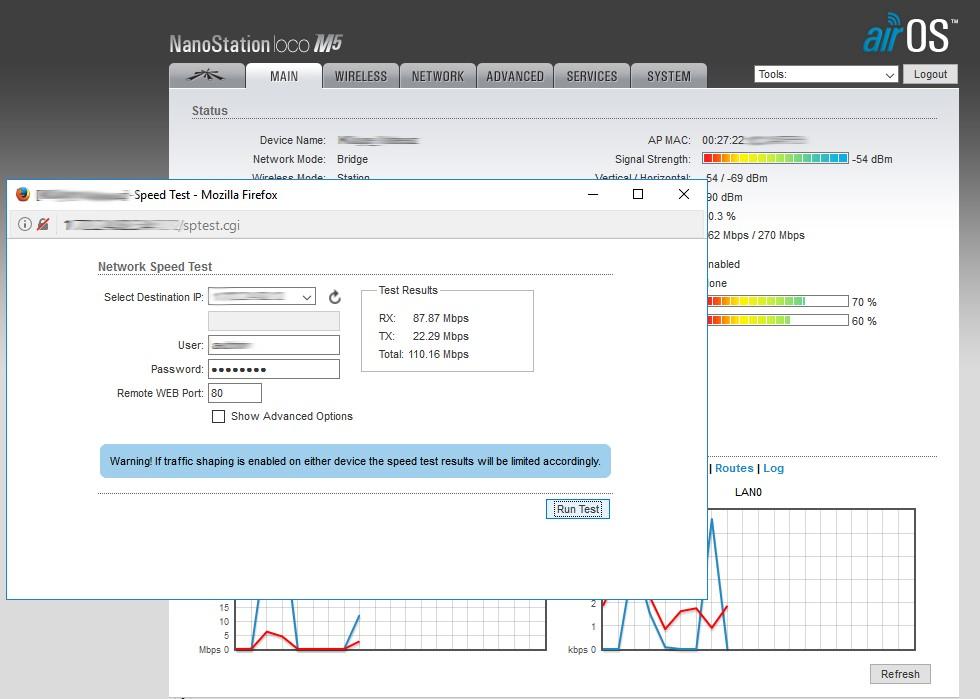Click the Network Mode Bridge value

352,159
